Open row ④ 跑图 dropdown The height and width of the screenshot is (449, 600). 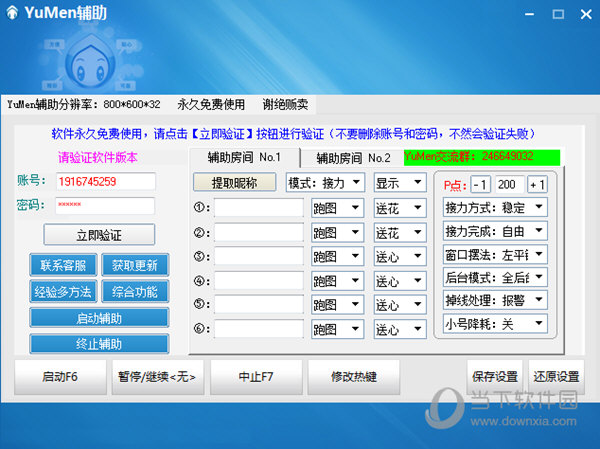[338, 281]
